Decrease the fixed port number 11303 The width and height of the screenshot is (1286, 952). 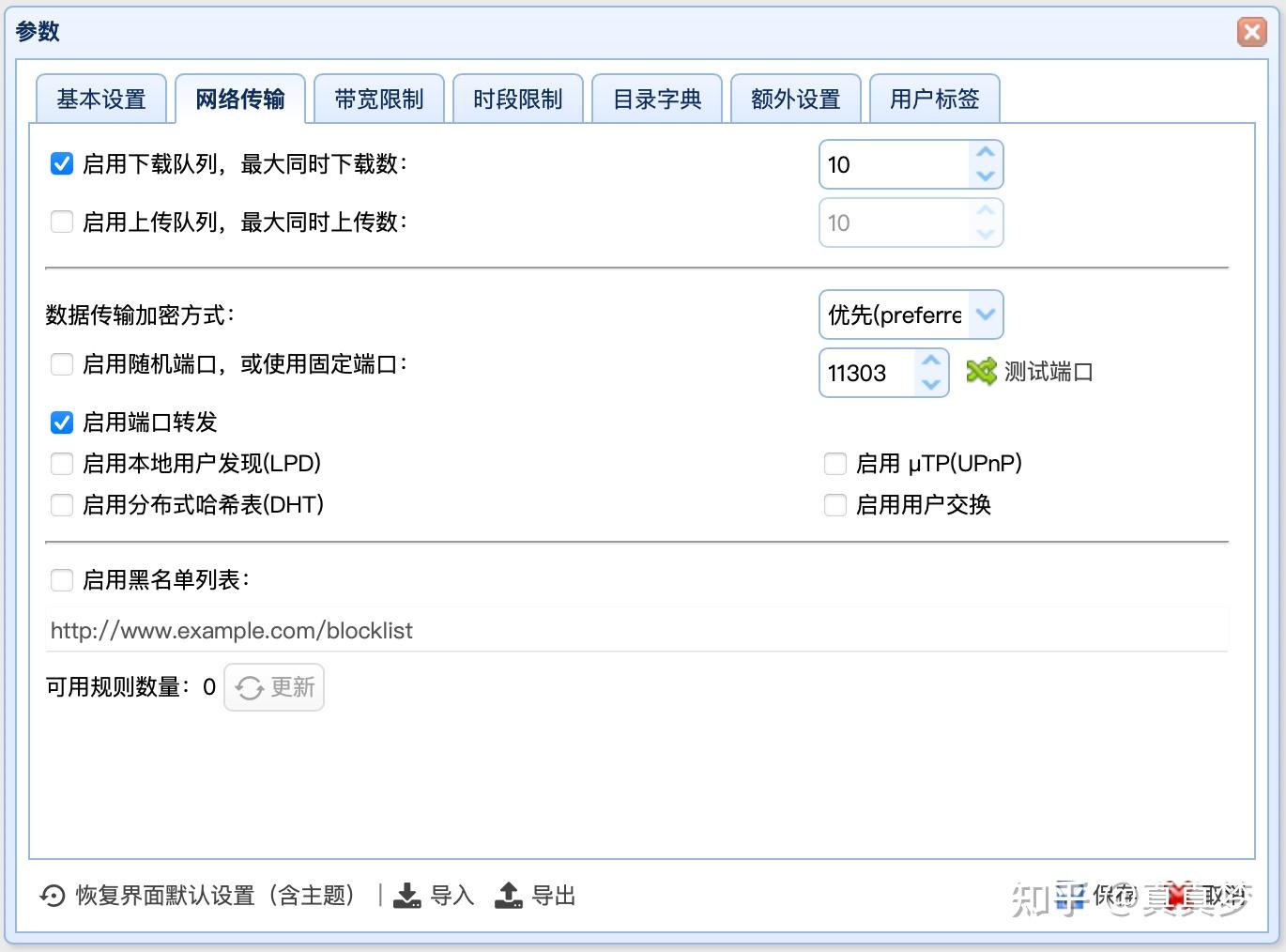[x=931, y=384]
